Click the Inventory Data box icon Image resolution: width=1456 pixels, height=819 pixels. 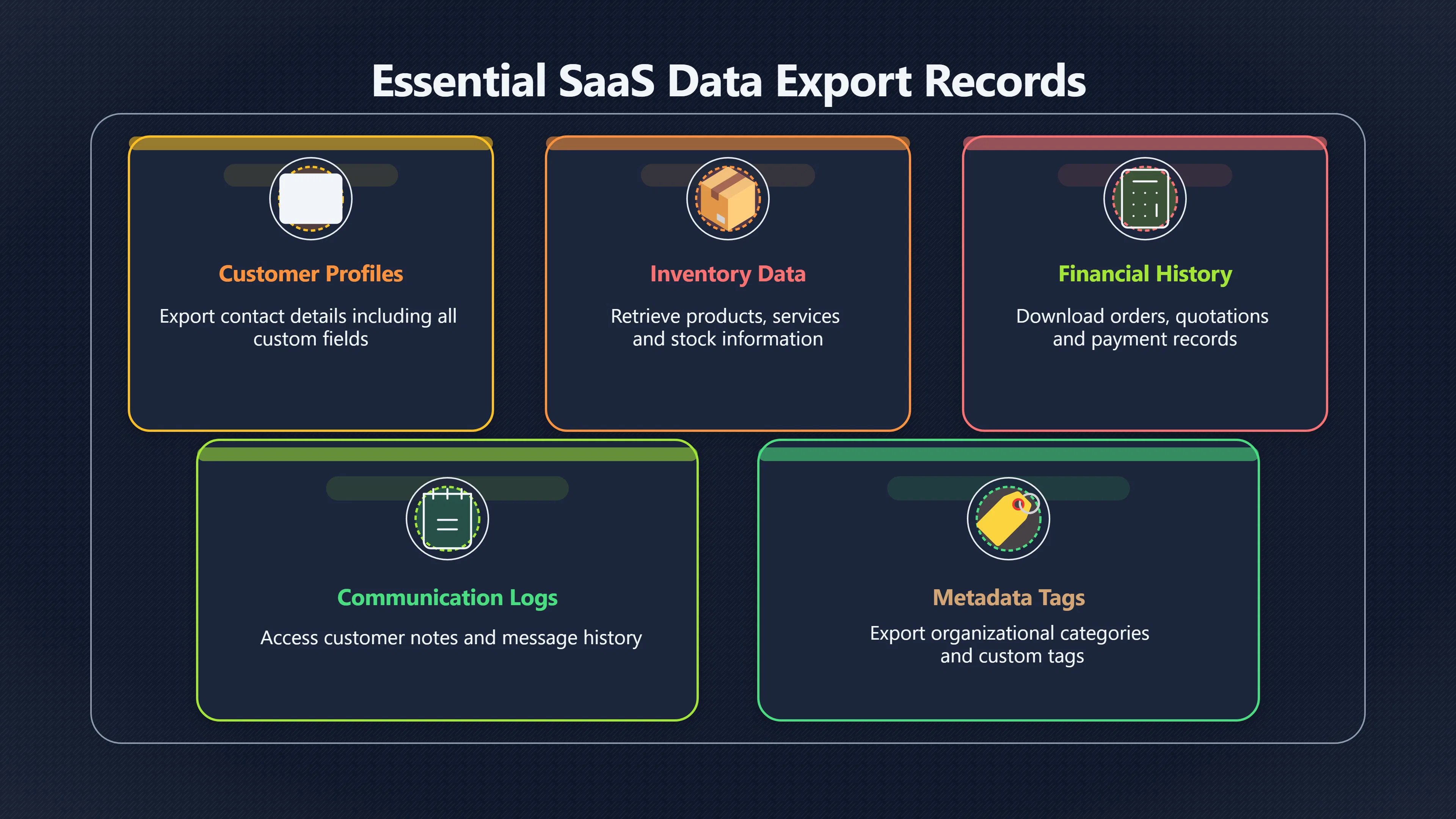(728, 198)
